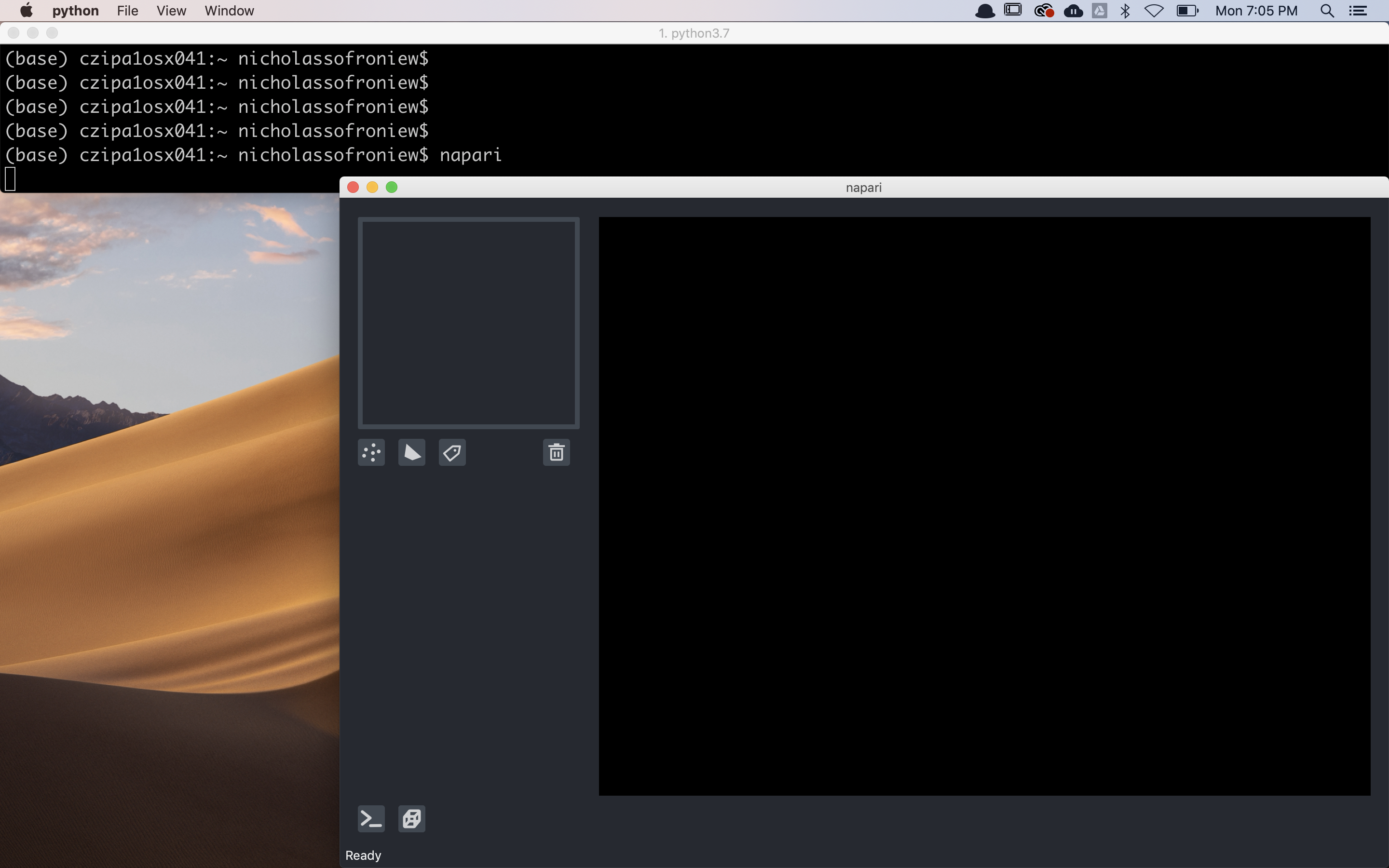Open the terminal console panel
This screenshot has height=868, width=1389.
(371, 818)
